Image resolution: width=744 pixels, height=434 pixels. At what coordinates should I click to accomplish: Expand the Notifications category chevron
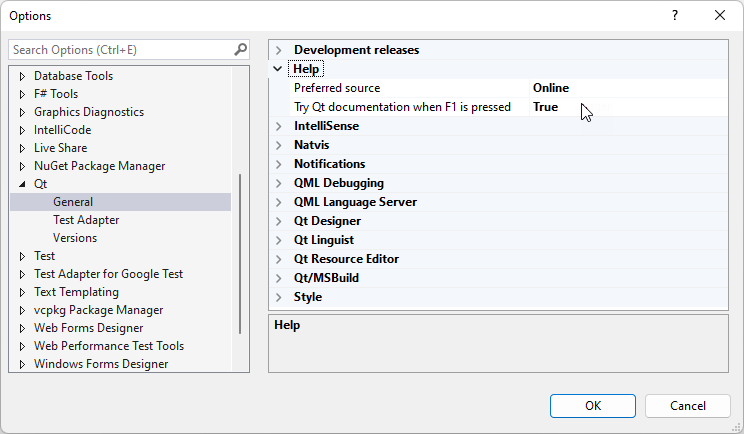pyautogui.click(x=279, y=164)
